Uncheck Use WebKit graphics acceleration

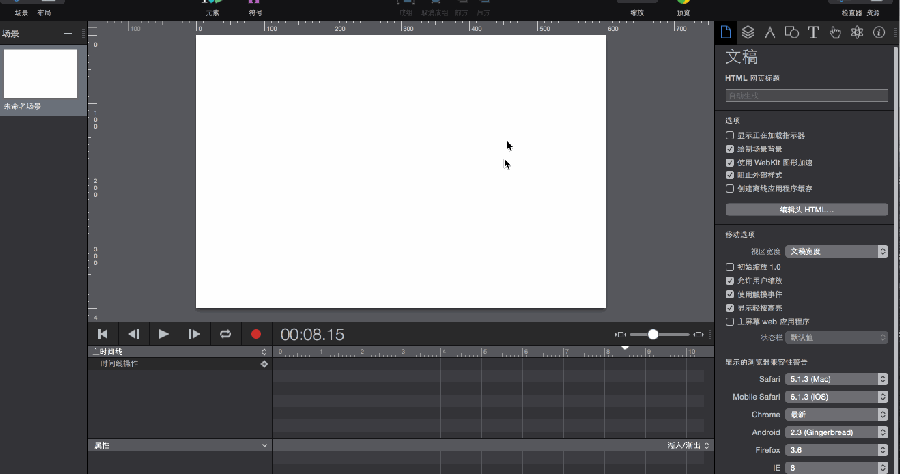click(x=730, y=162)
